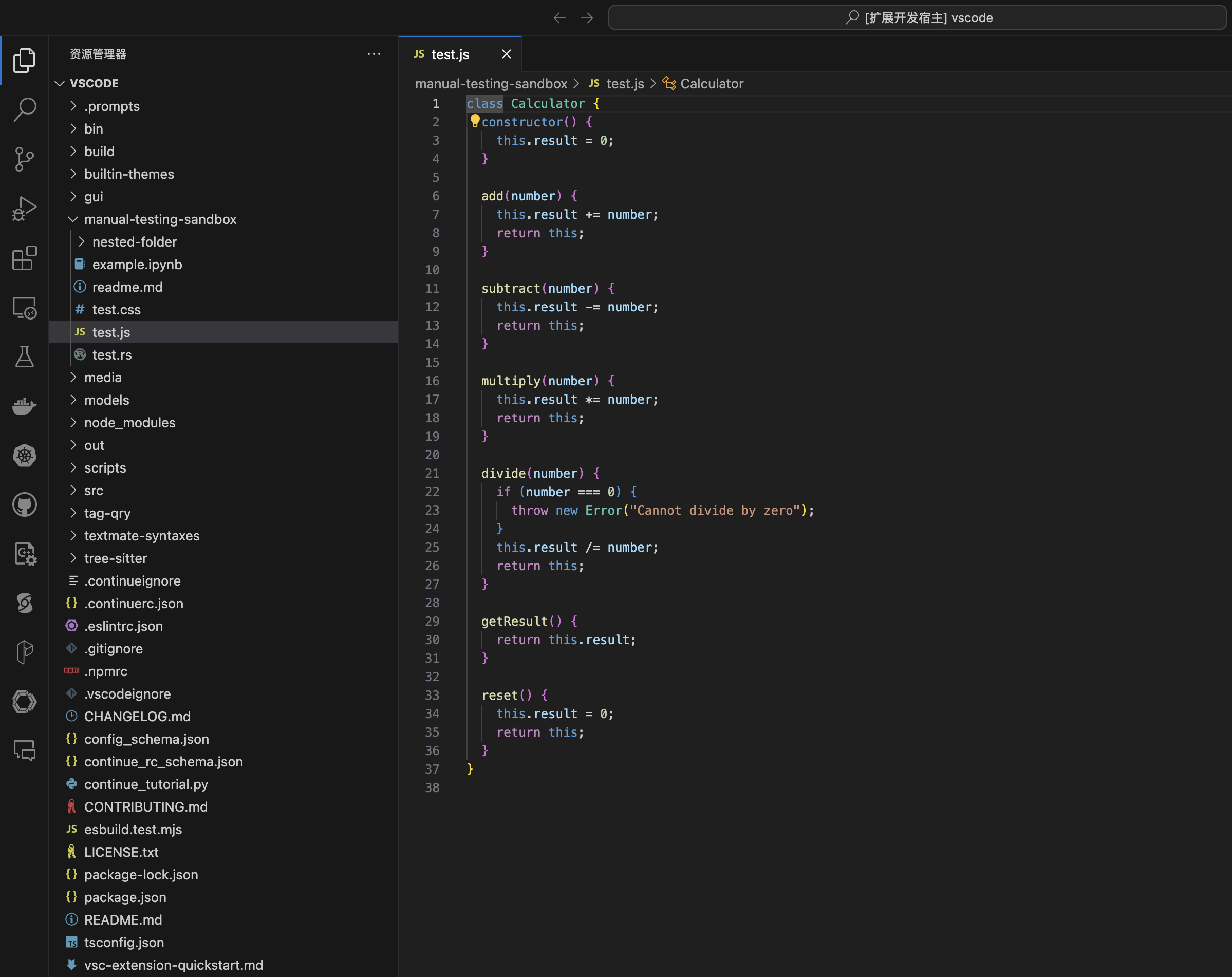Close the test.js tab
Screen dimensions: 1232x977
506,54
